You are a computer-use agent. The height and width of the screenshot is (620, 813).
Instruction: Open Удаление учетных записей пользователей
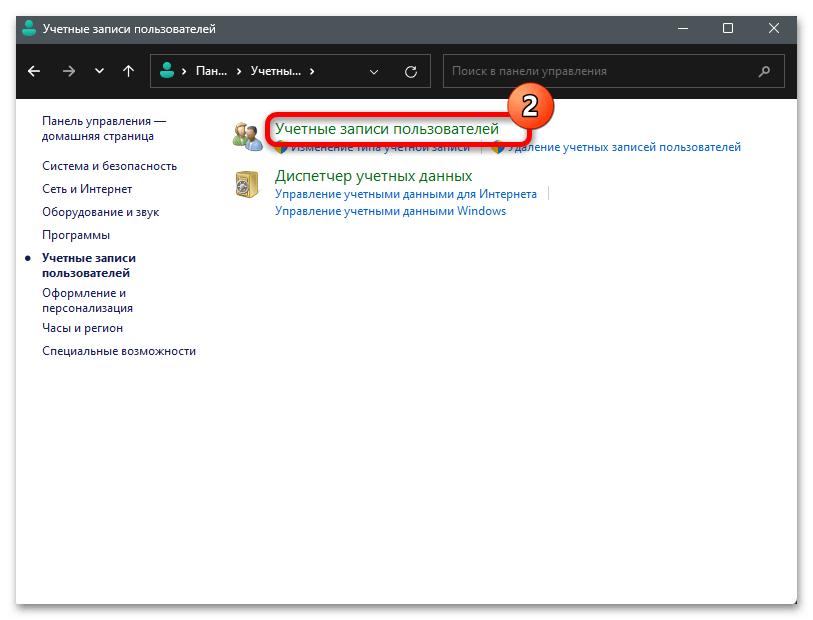point(623,147)
